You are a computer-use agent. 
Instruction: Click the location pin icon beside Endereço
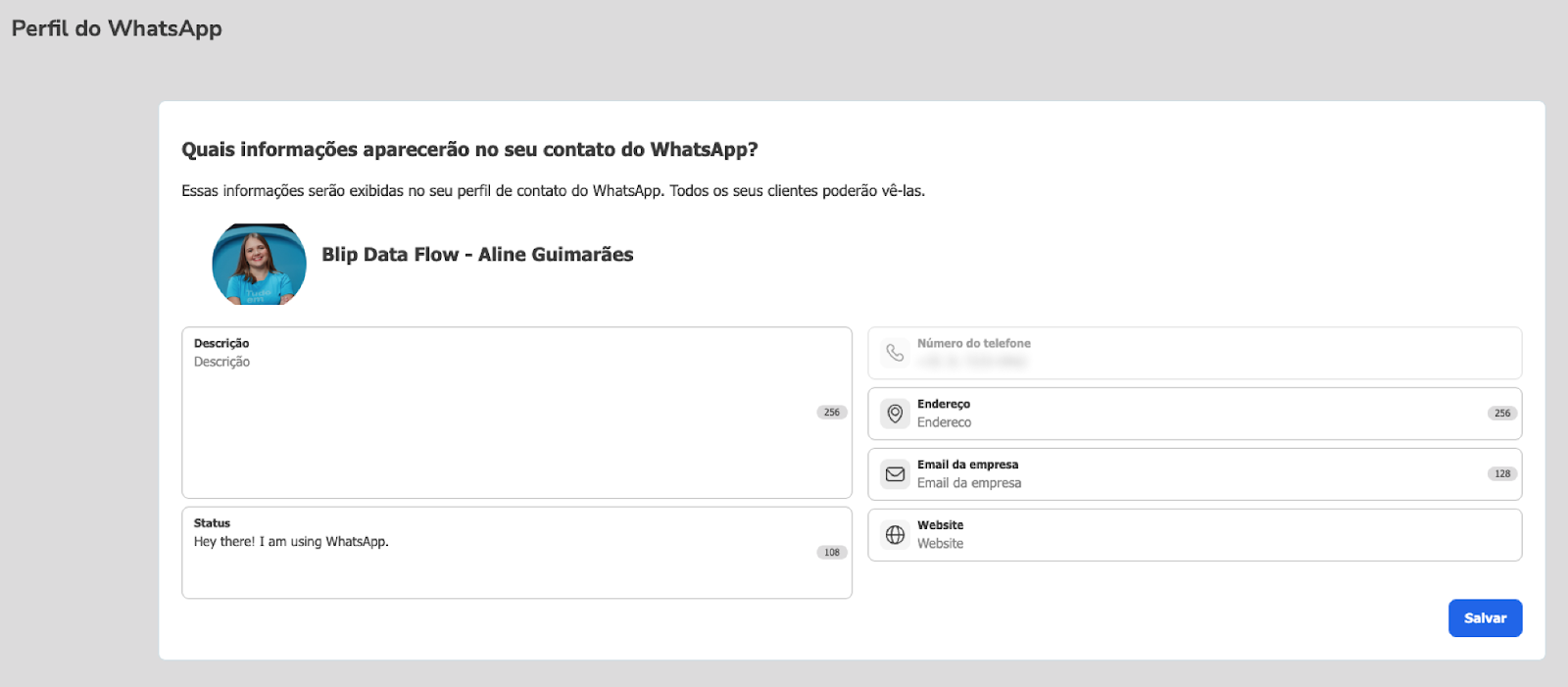tap(895, 414)
